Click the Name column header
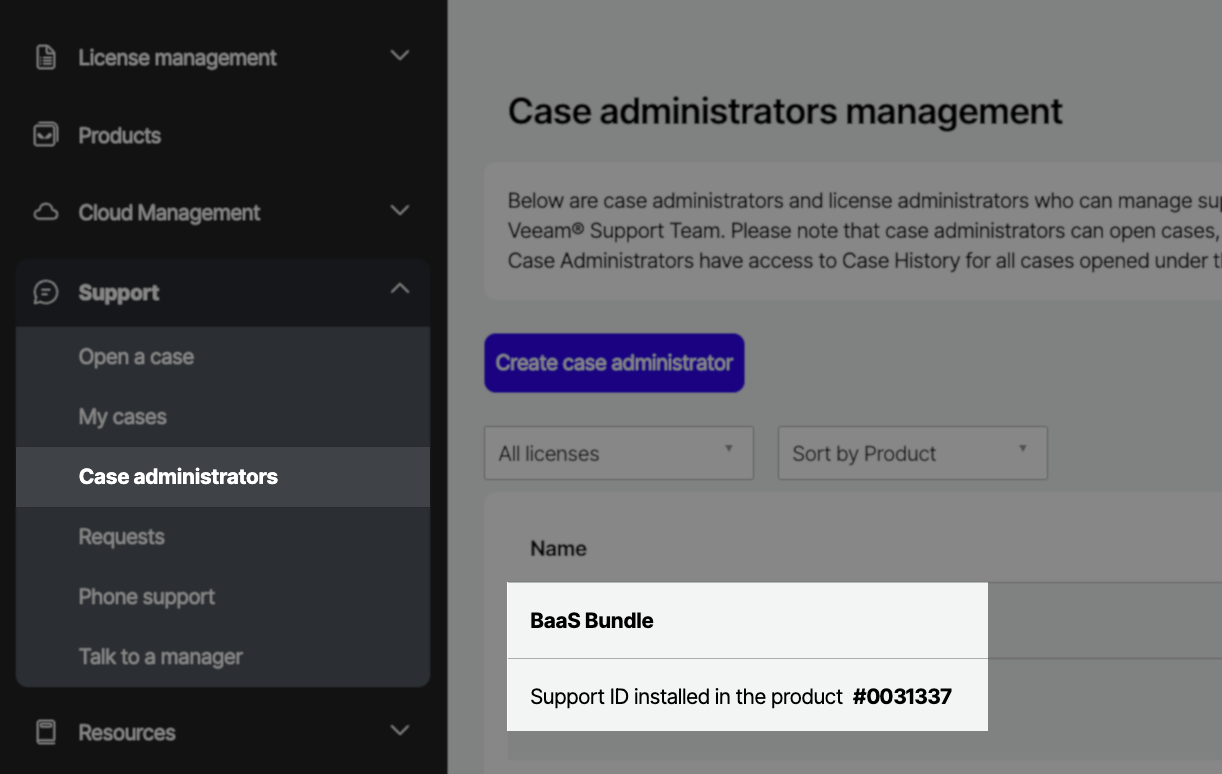 coord(558,548)
